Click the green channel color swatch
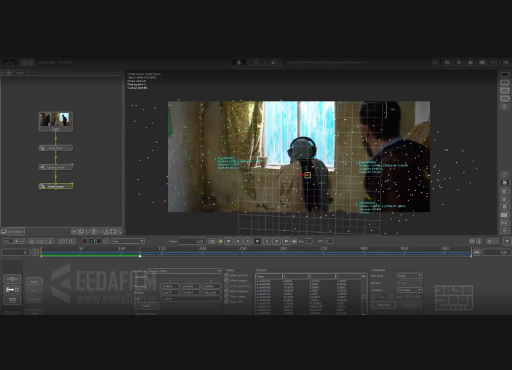 coord(92,241)
